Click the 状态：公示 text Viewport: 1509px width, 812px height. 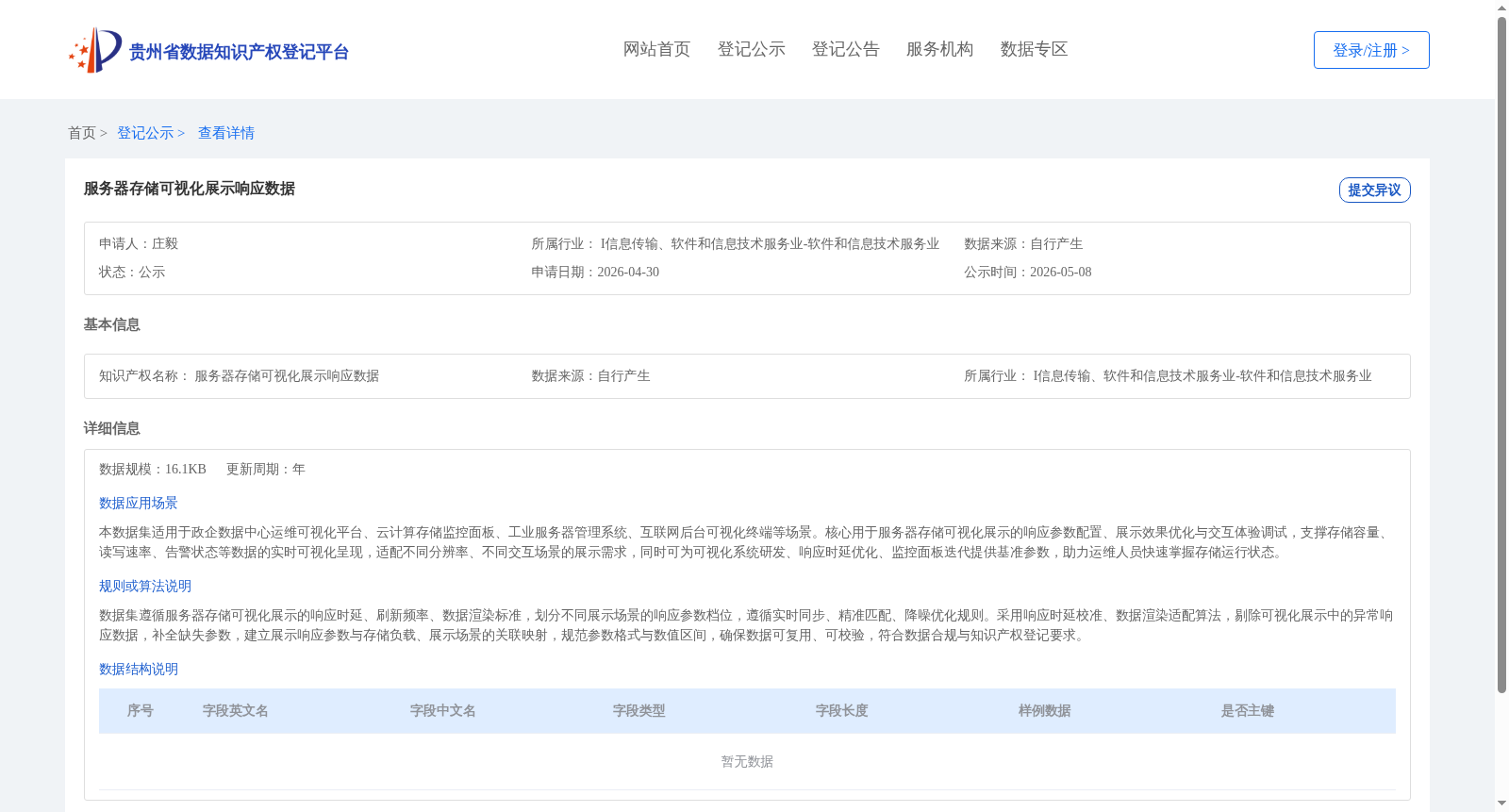[132, 272]
